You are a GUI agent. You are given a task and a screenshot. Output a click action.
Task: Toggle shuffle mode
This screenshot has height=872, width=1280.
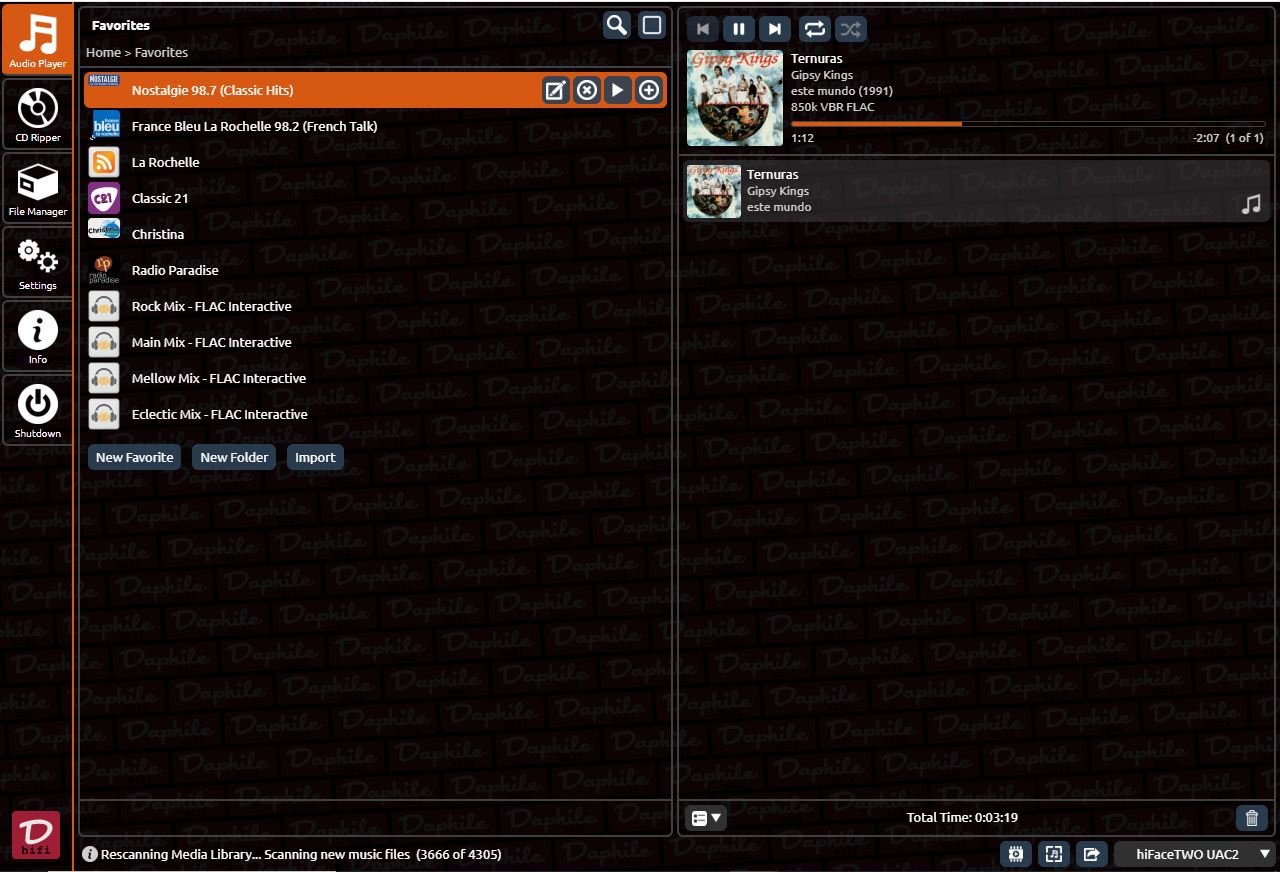[x=851, y=29]
